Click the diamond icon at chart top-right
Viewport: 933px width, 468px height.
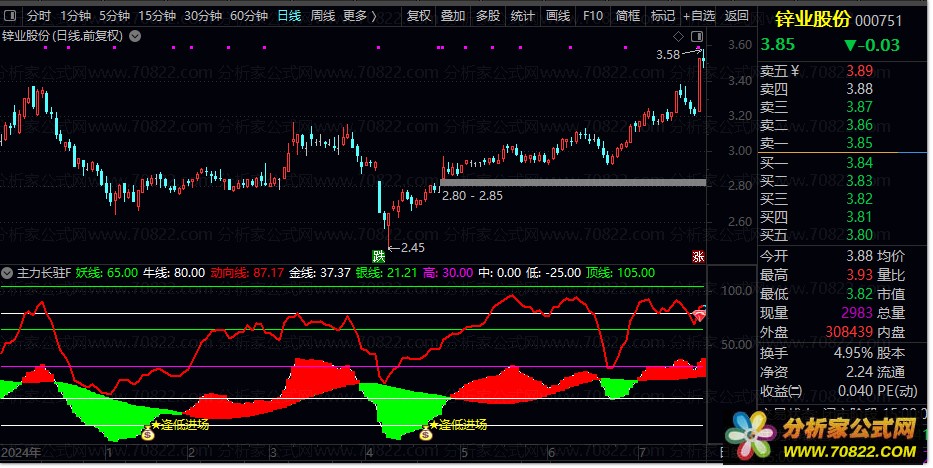(x=677, y=37)
